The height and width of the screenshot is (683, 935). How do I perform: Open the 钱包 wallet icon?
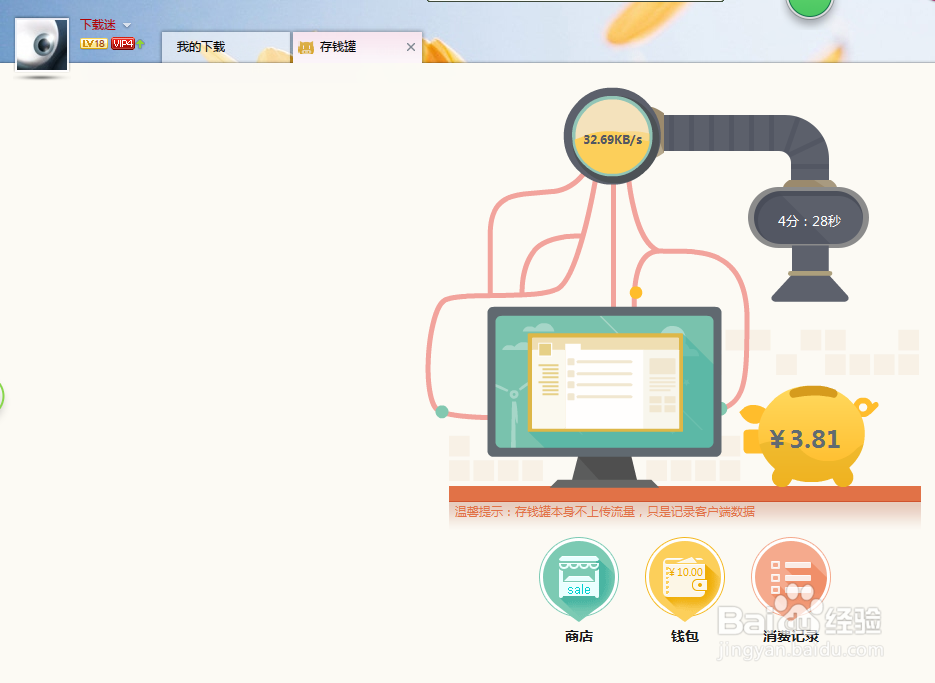point(685,577)
